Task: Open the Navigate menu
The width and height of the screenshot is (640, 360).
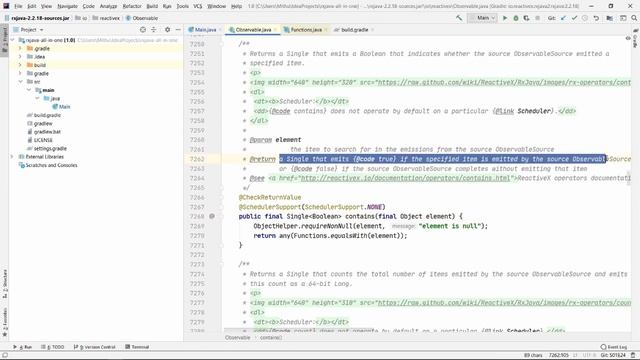Action: tap(67, 6)
